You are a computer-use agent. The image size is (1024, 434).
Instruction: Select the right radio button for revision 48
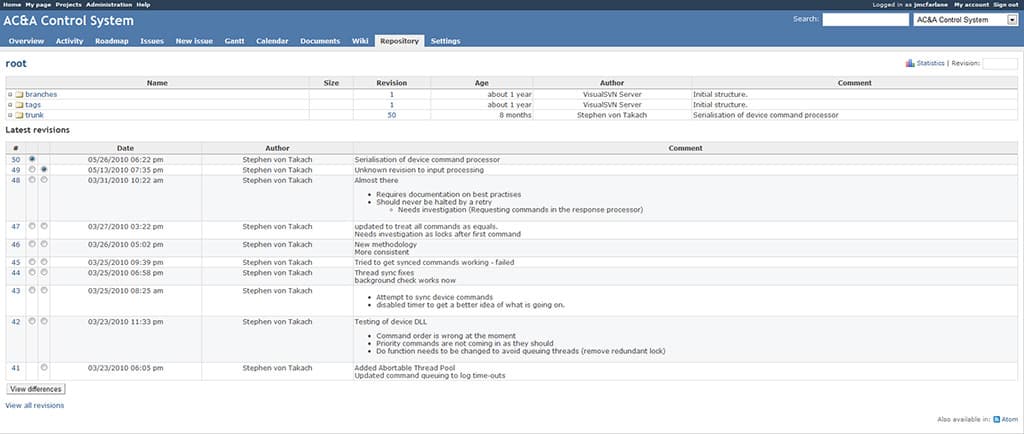44,179
